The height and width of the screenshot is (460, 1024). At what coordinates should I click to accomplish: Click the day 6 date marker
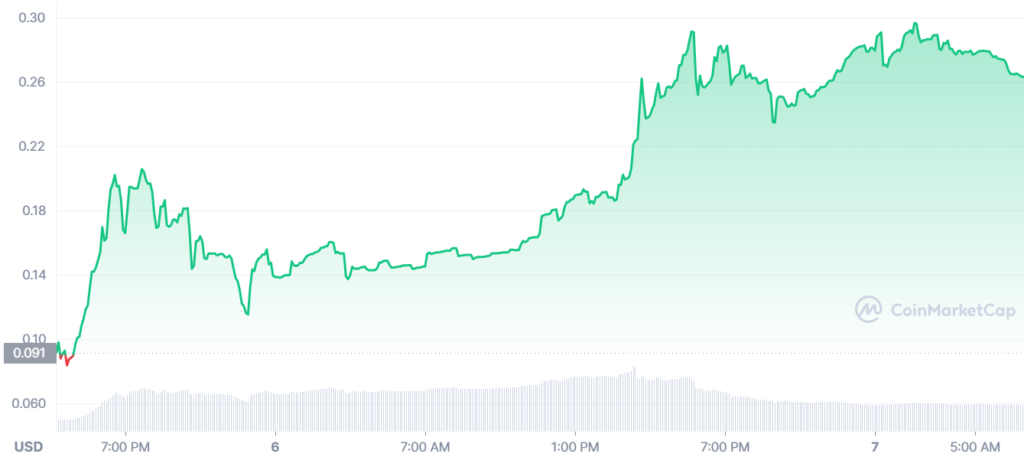[275, 448]
